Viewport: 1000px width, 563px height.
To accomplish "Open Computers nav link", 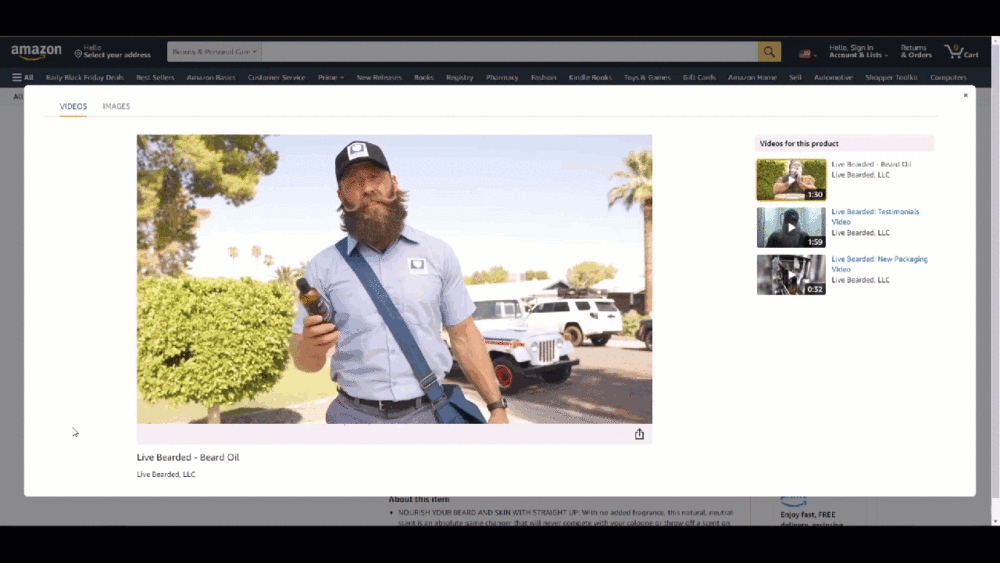I will (948, 77).
